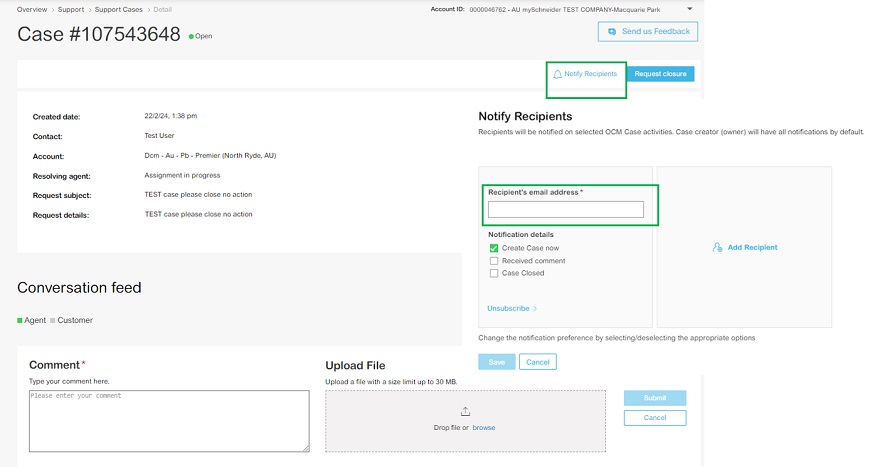Screen dimensions: 875x467
Task: Click the created date value 22/2/24, 1:38 pm
Action: tap(170, 116)
